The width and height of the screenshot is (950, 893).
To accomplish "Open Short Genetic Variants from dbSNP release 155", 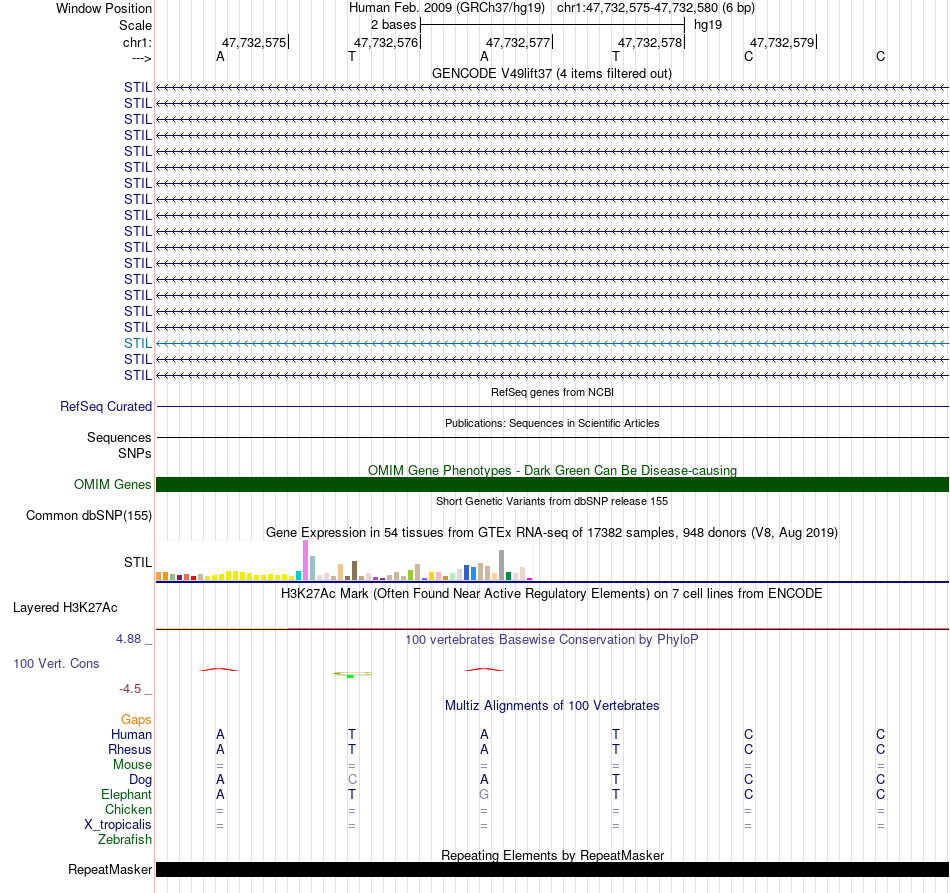I will click(x=552, y=501).
